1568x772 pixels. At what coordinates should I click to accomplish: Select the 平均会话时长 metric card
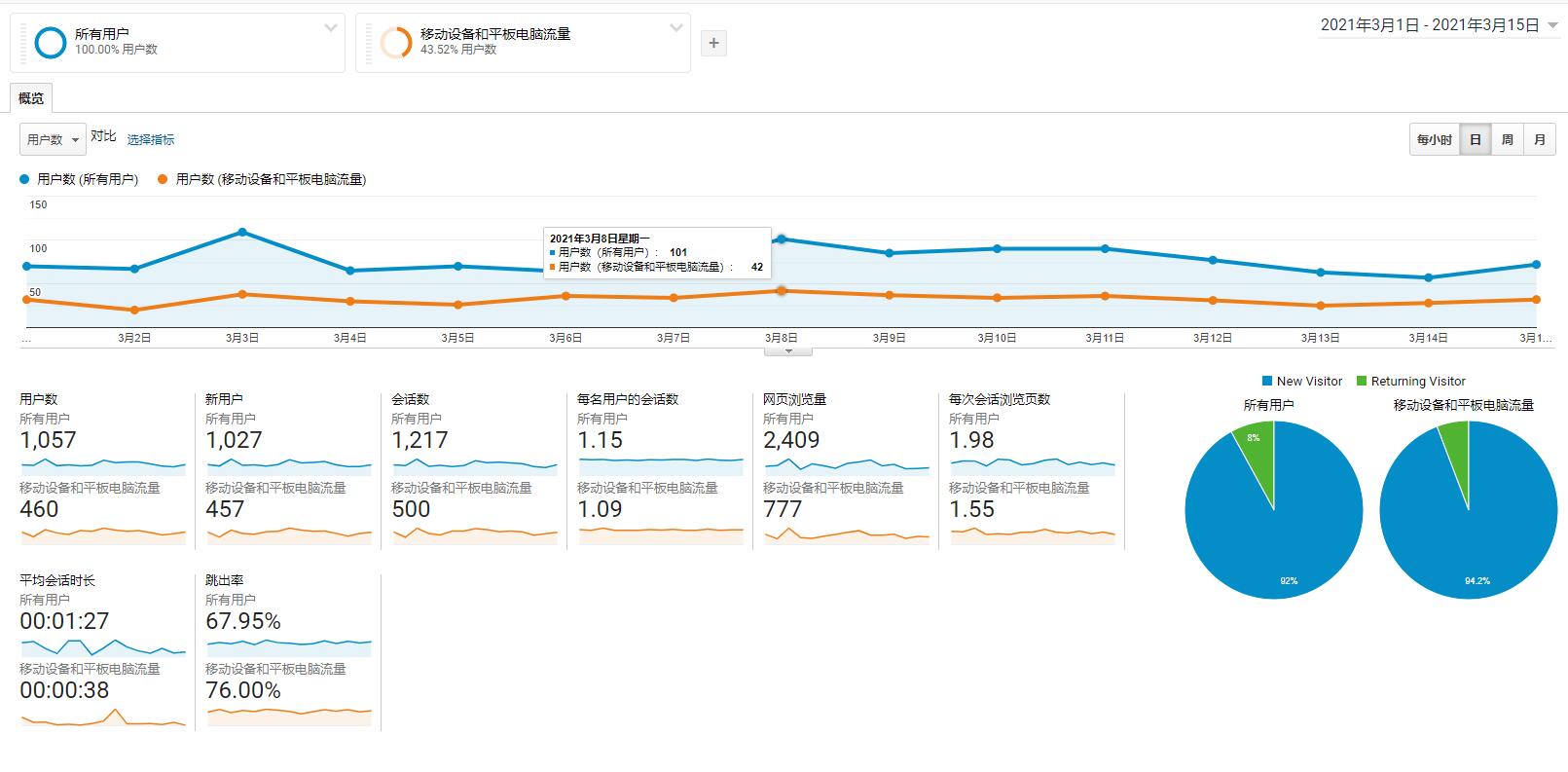pos(102,651)
